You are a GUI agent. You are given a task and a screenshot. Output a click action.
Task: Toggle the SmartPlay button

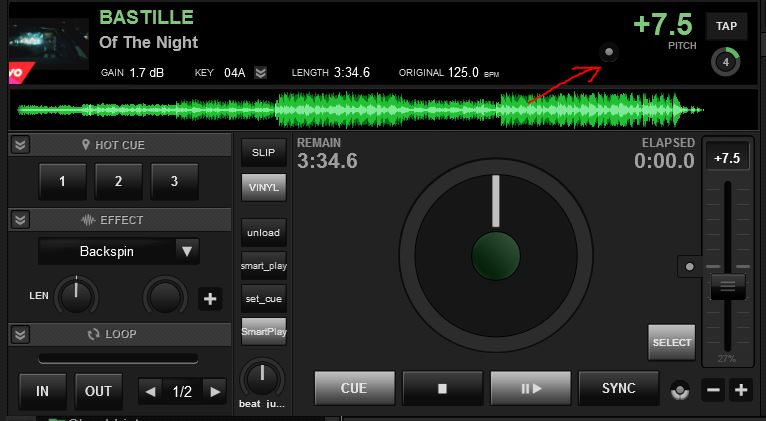[x=263, y=331]
